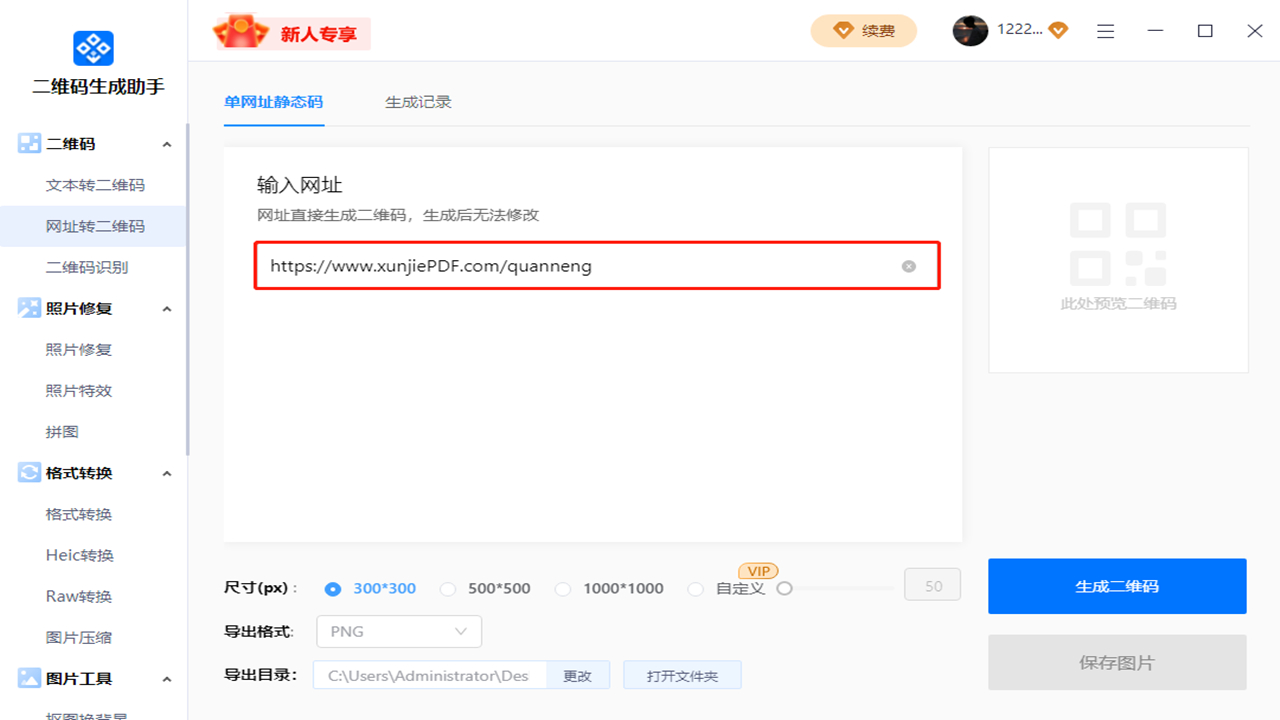Collapse the 格式转换 sidebar section
Screen dimensions: 1280x720
tap(166, 472)
